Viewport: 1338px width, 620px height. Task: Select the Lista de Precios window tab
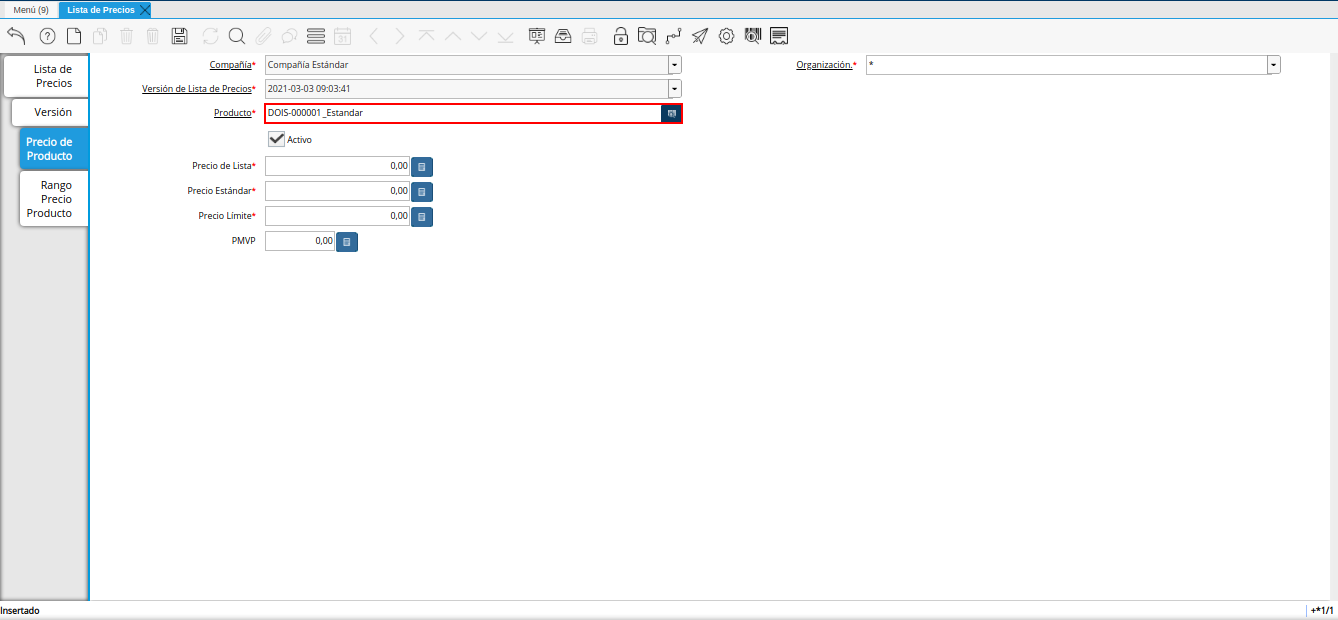click(100, 9)
